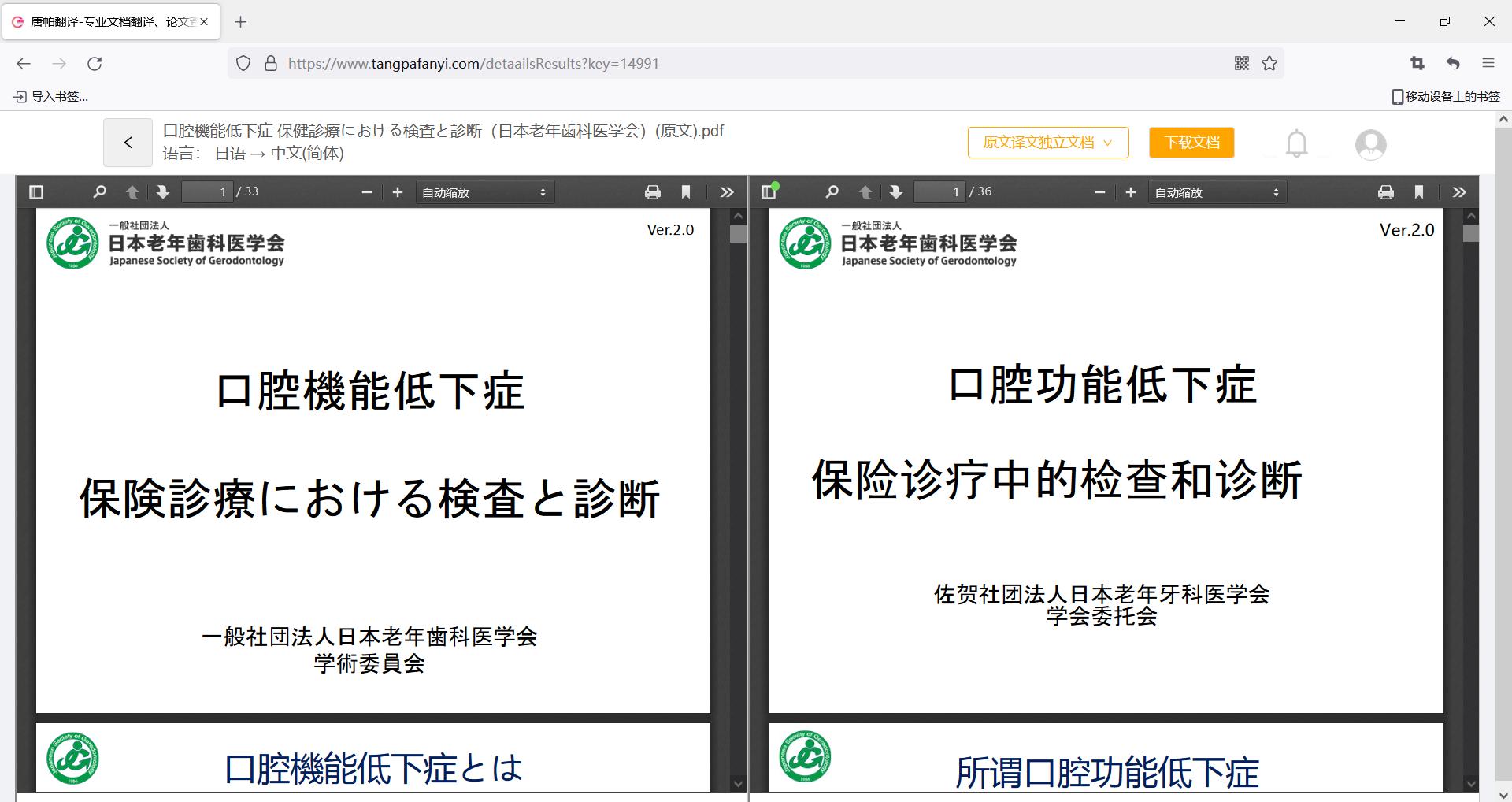Screen dimensions: 1512x802
Task: Go to next page in the left document
Action: pos(161,191)
